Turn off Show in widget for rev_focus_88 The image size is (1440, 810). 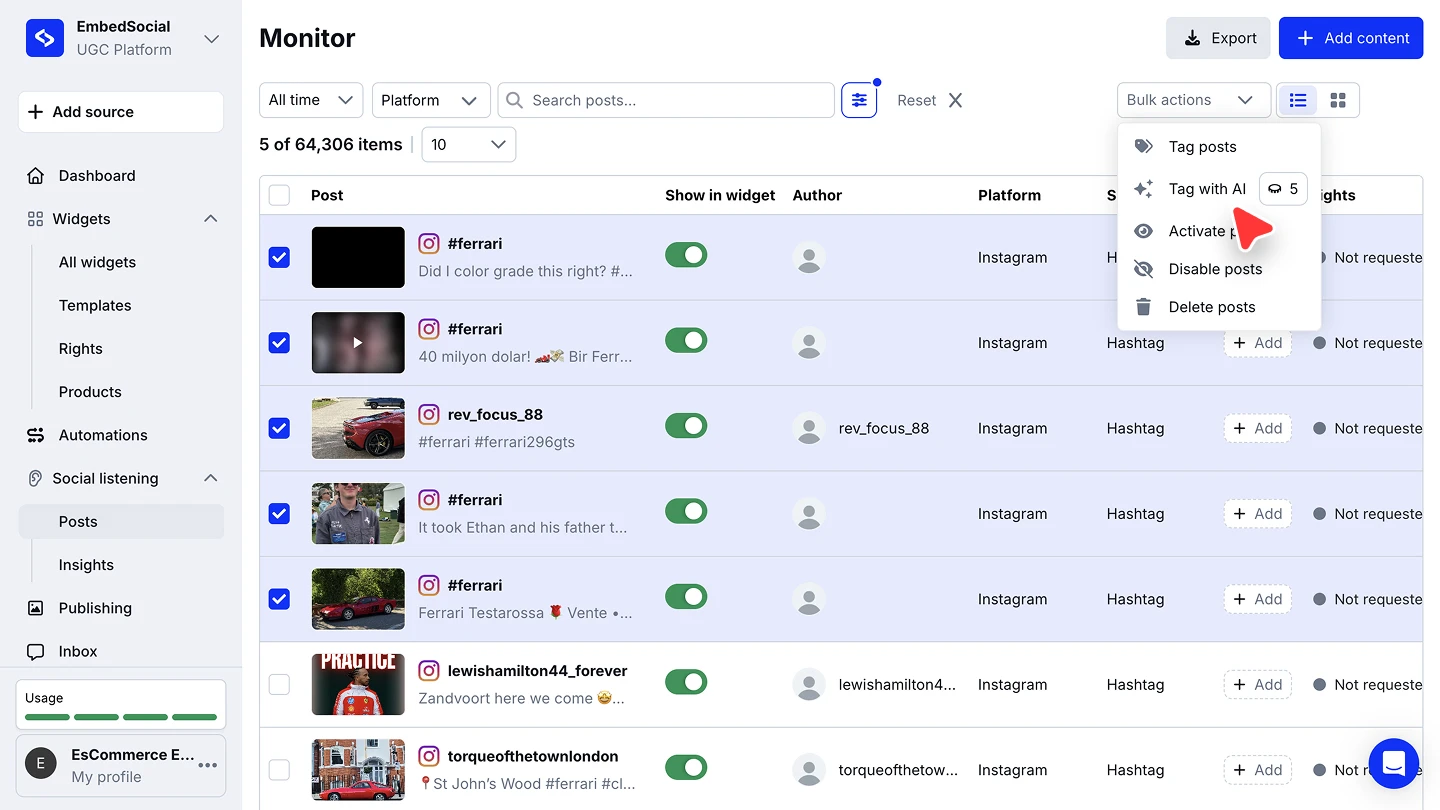(686, 426)
